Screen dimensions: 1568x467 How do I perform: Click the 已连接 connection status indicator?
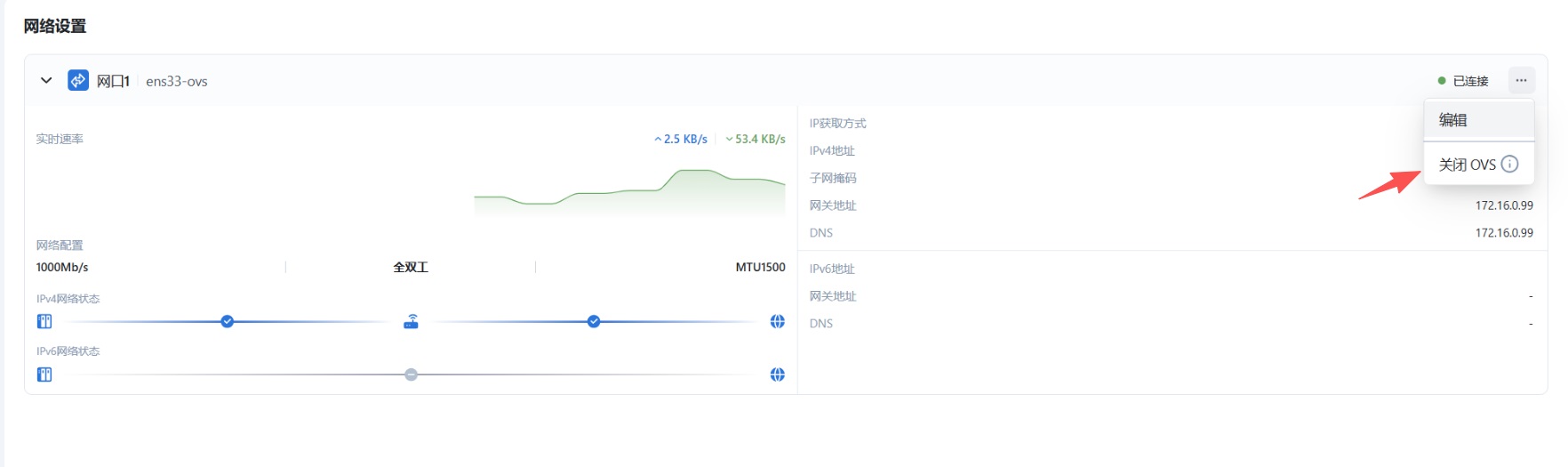click(1463, 81)
